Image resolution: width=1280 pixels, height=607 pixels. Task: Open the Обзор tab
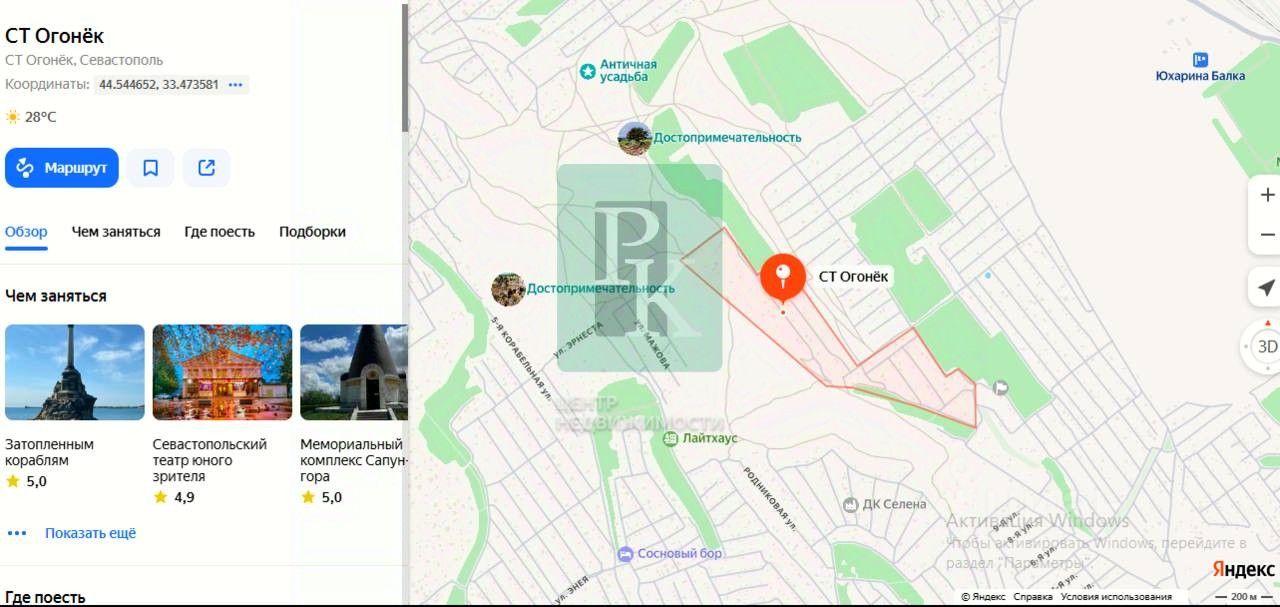click(x=26, y=232)
